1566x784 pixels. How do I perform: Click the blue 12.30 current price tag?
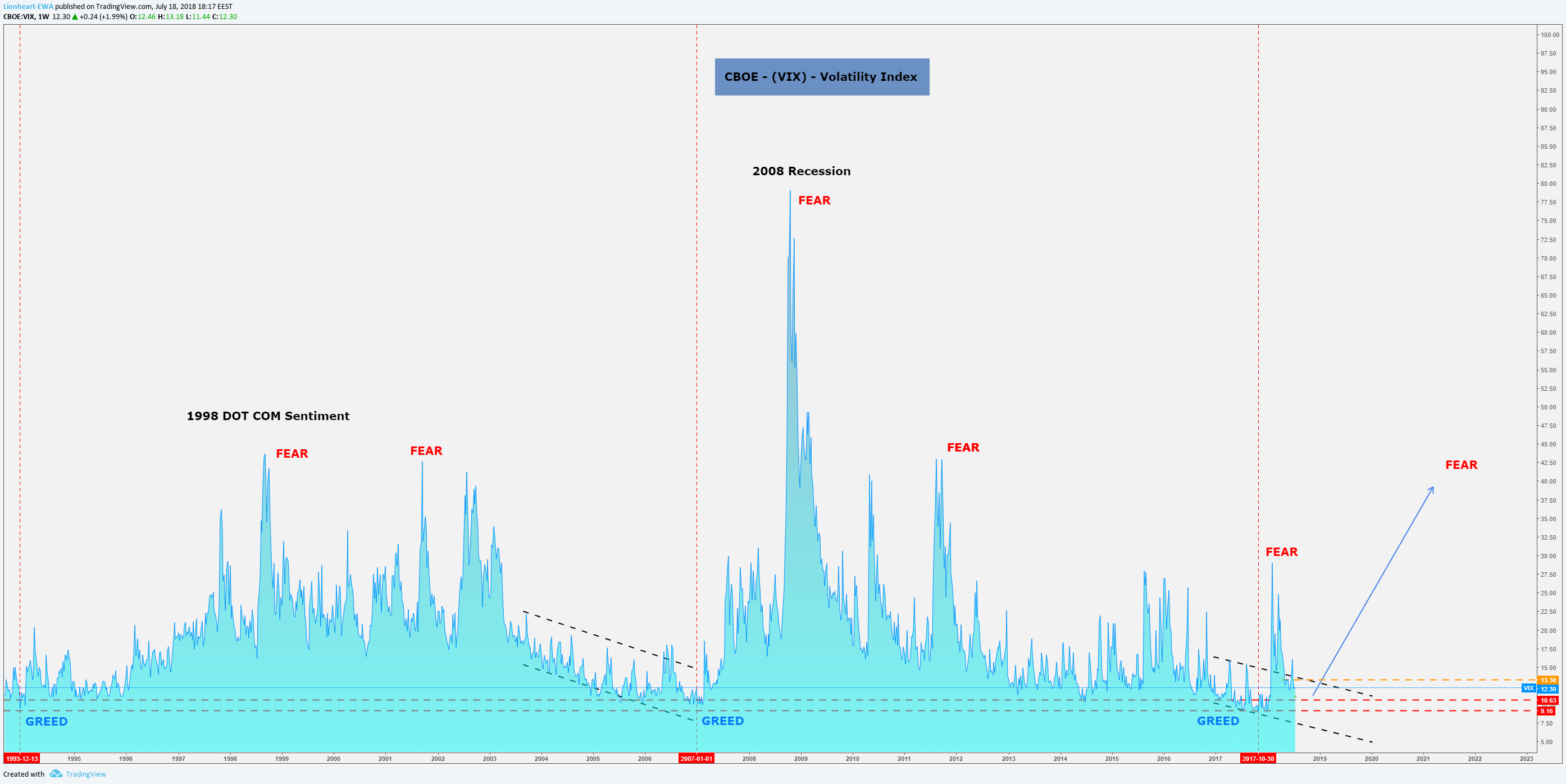click(x=1548, y=689)
